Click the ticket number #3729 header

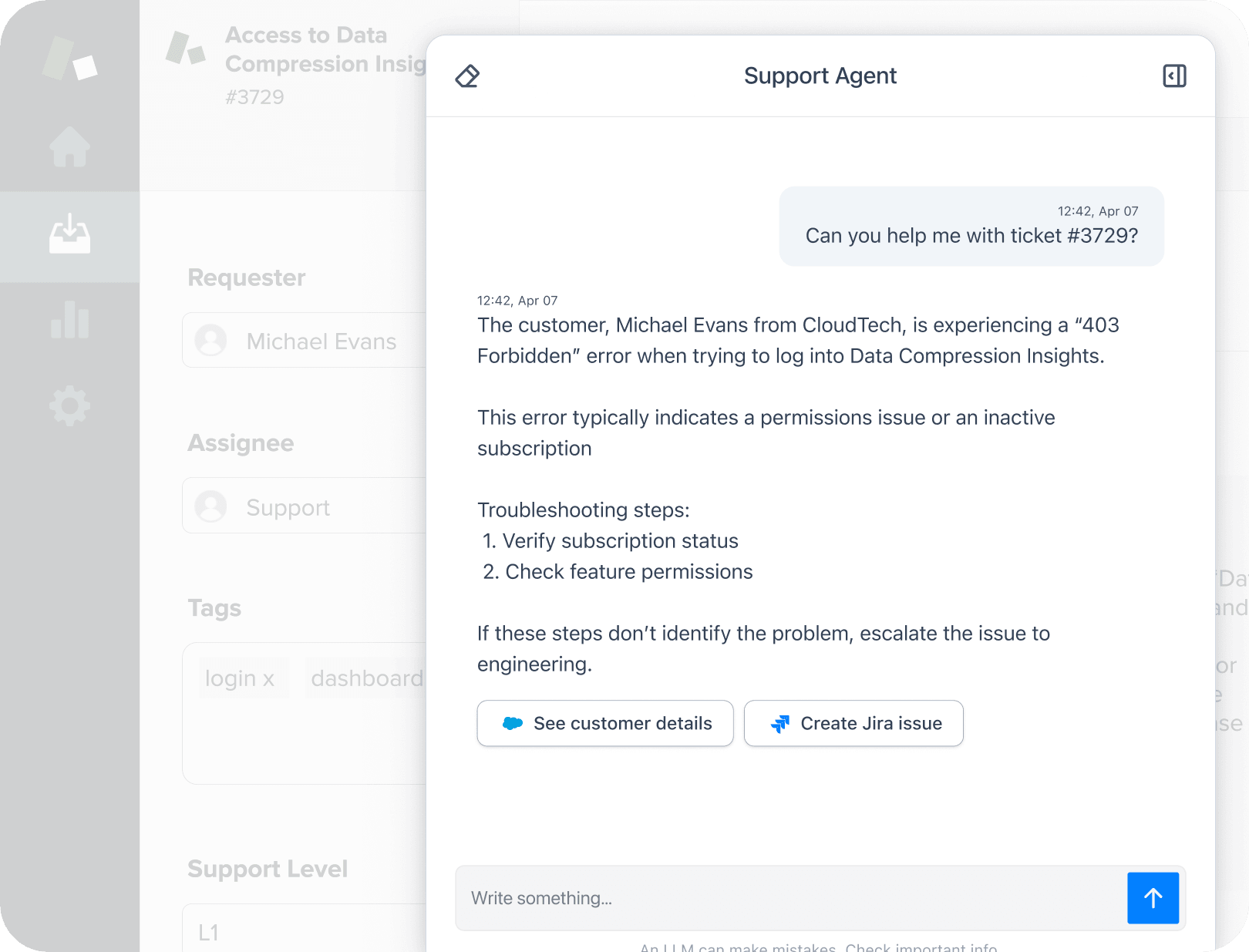click(254, 97)
